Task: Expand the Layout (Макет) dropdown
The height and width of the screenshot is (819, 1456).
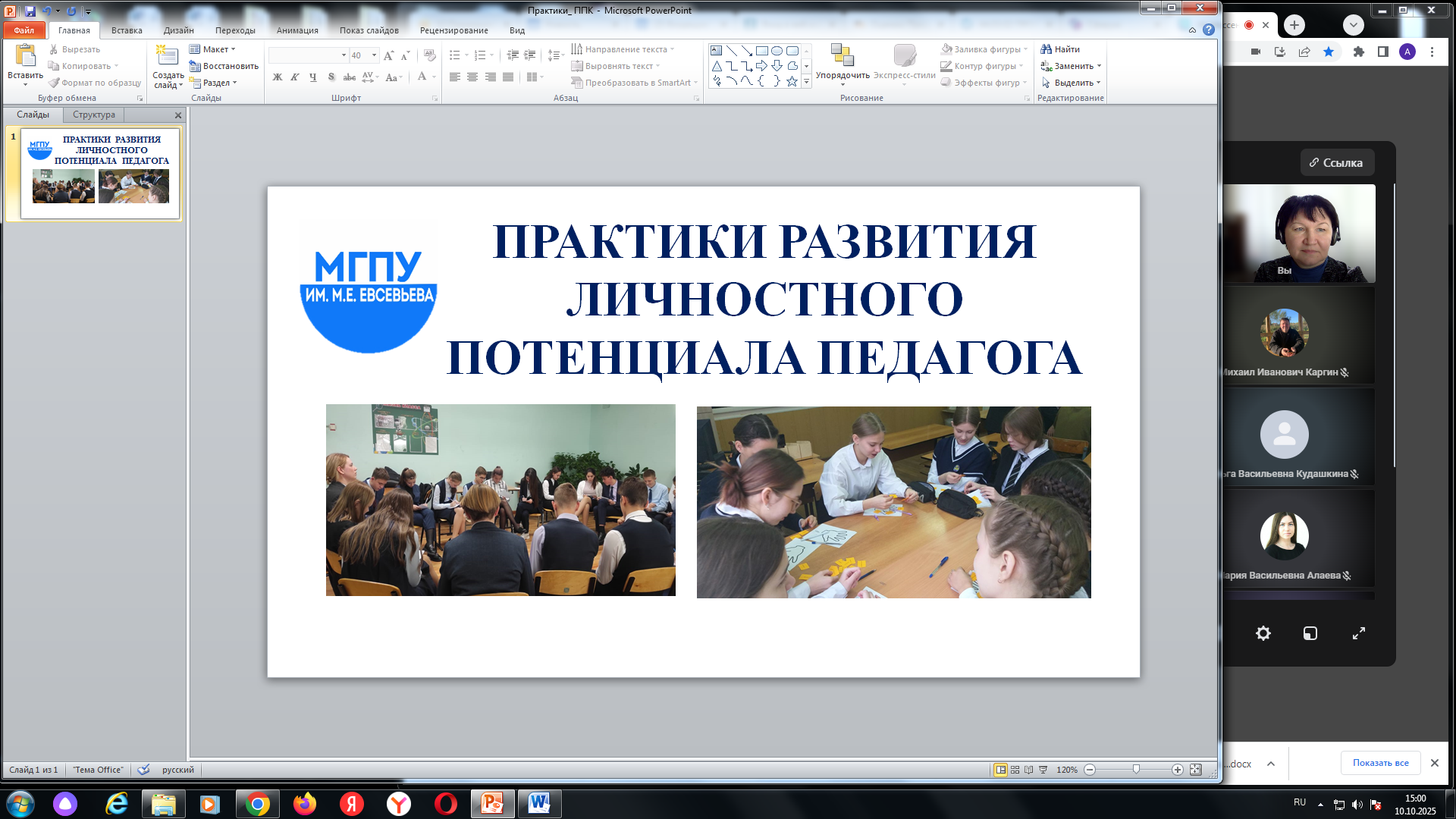Action: tap(233, 49)
